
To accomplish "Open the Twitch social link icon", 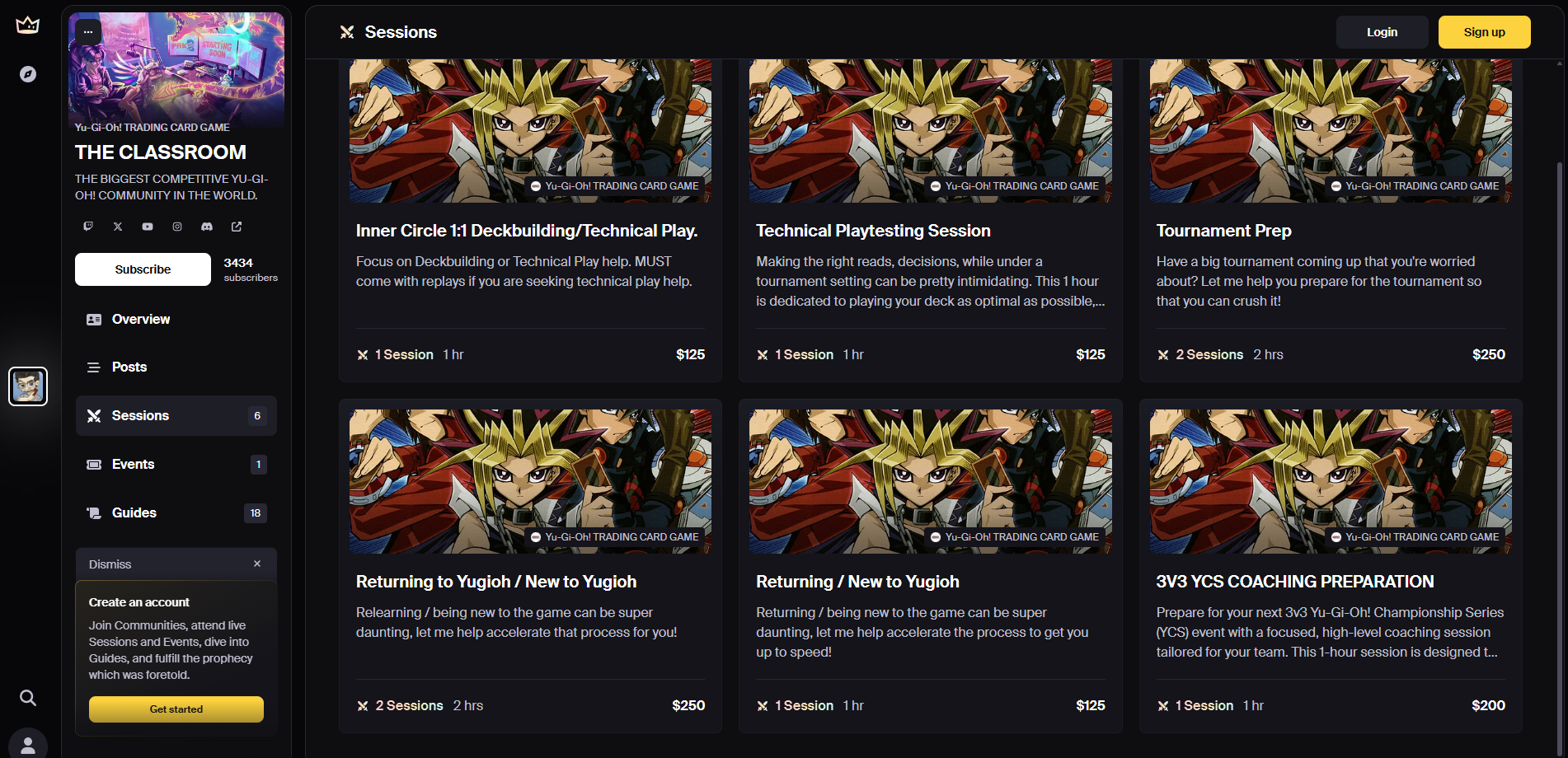I will pyautogui.click(x=88, y=227).
